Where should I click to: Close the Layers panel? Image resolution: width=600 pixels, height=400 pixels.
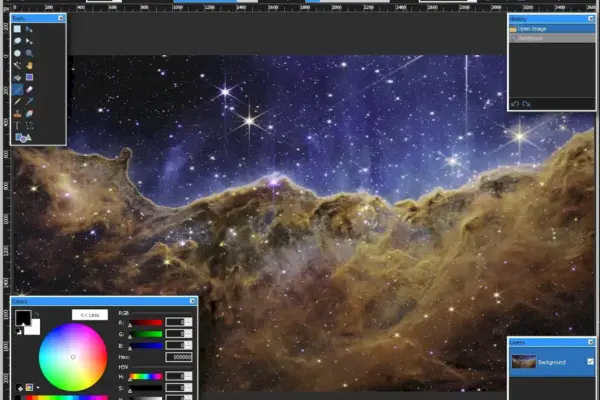[591, 342]
